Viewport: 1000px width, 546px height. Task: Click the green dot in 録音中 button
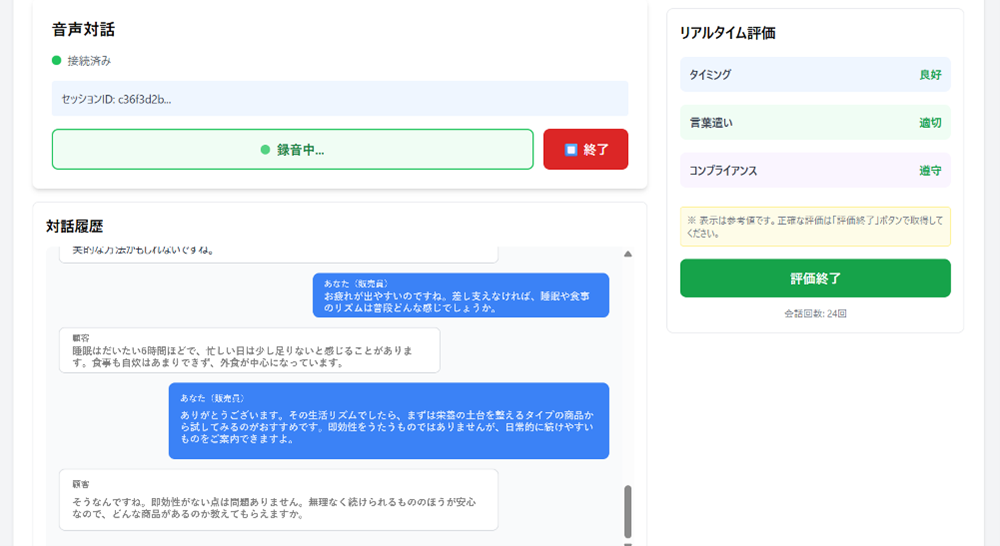(x=265, y=150)
